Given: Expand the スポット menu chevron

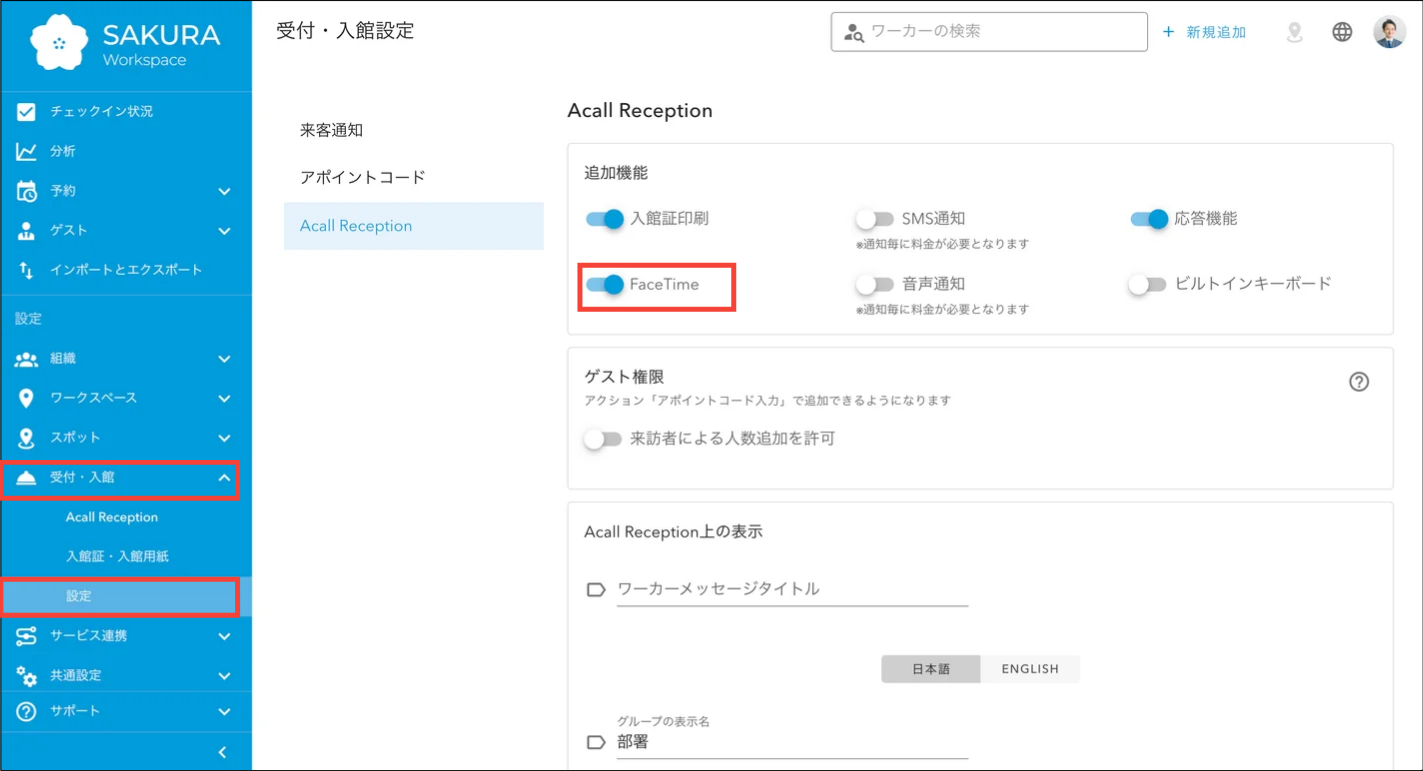Looking at the screenshot, I should pyautogui.click(x=224, y=438).
